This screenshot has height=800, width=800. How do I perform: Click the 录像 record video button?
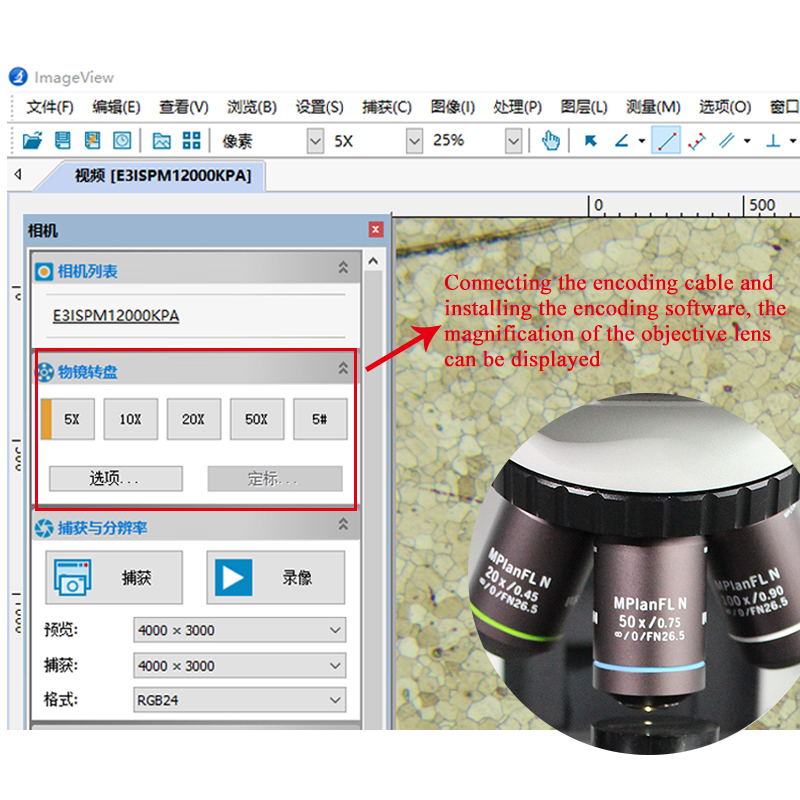point(275,577)
